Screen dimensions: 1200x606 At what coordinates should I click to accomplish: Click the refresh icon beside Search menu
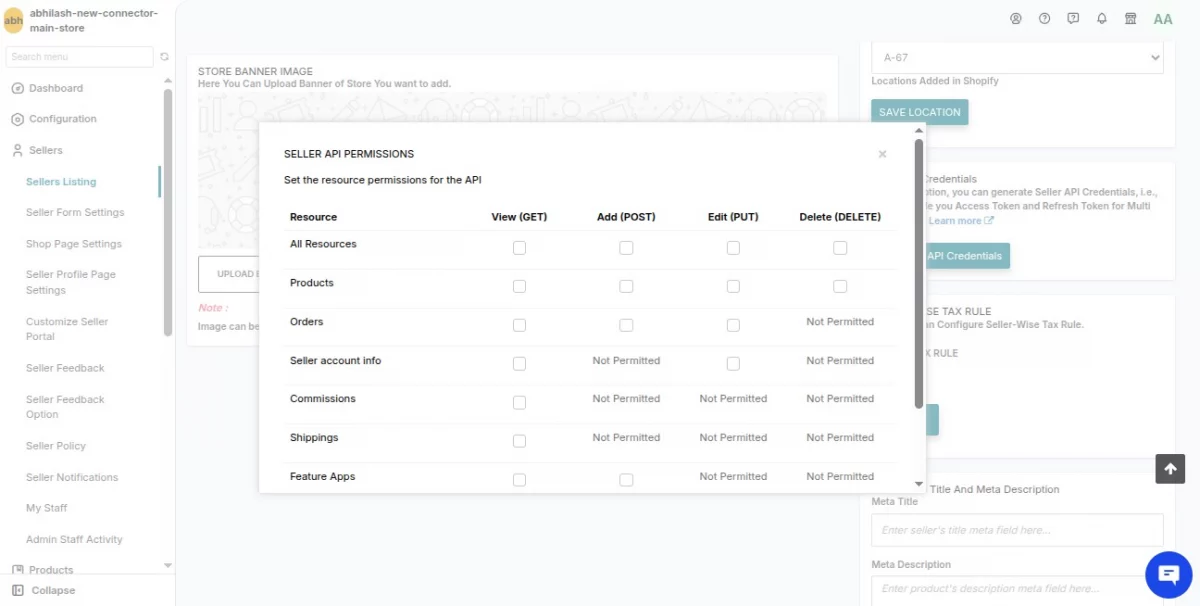point(164,57)
